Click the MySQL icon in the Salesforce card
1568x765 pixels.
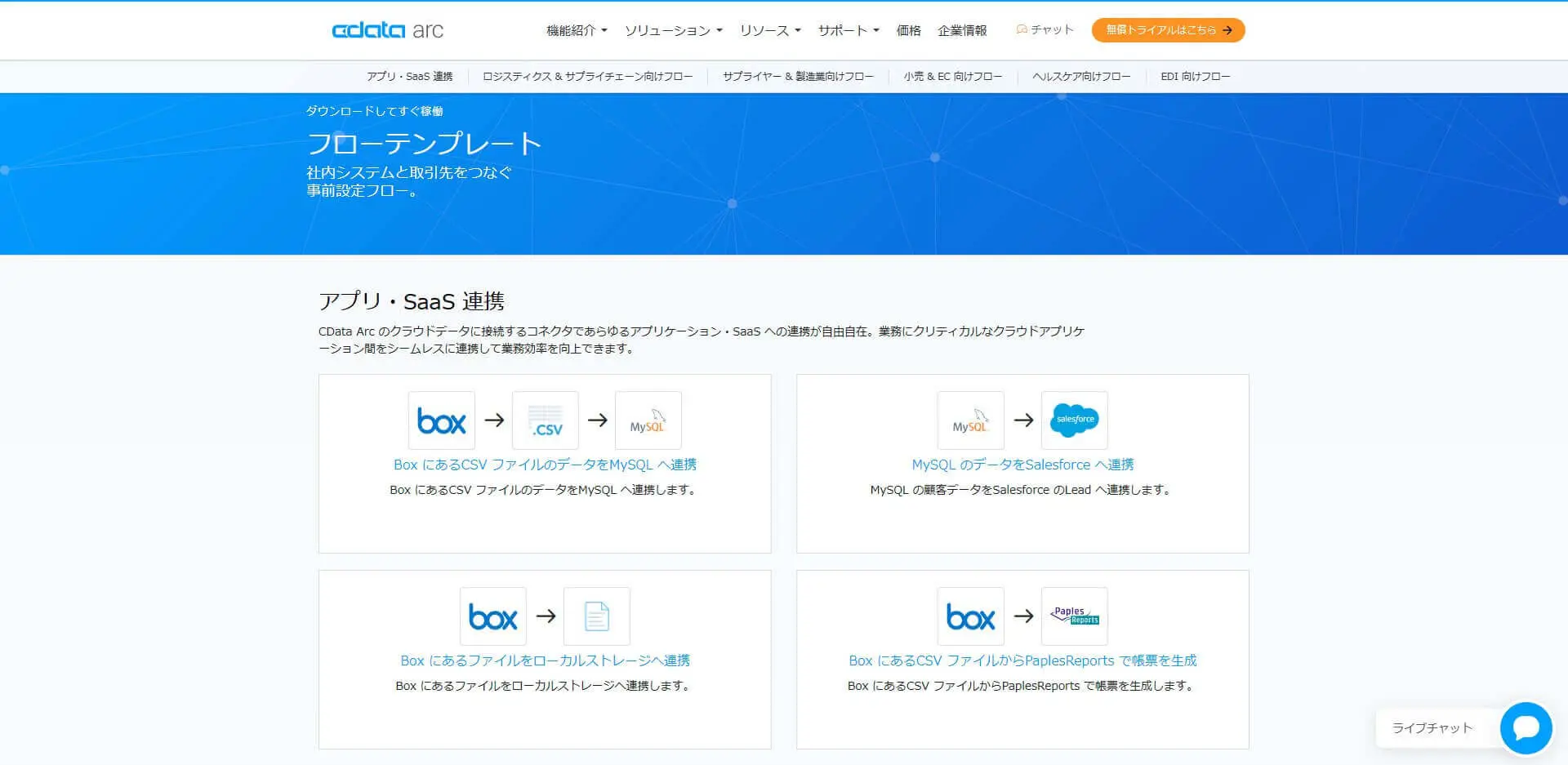pyautogui.click(x=971, y=420)
